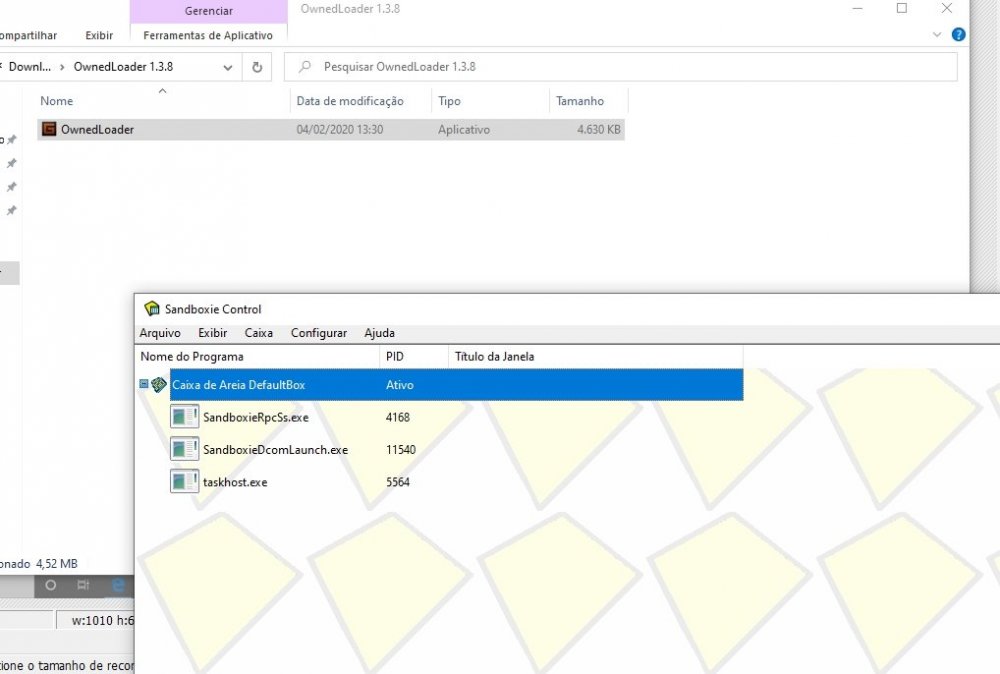This screenshot has width=1000, height=674.
Task: Click the DefaultBox sandbox icon
Action: (159, 385)
